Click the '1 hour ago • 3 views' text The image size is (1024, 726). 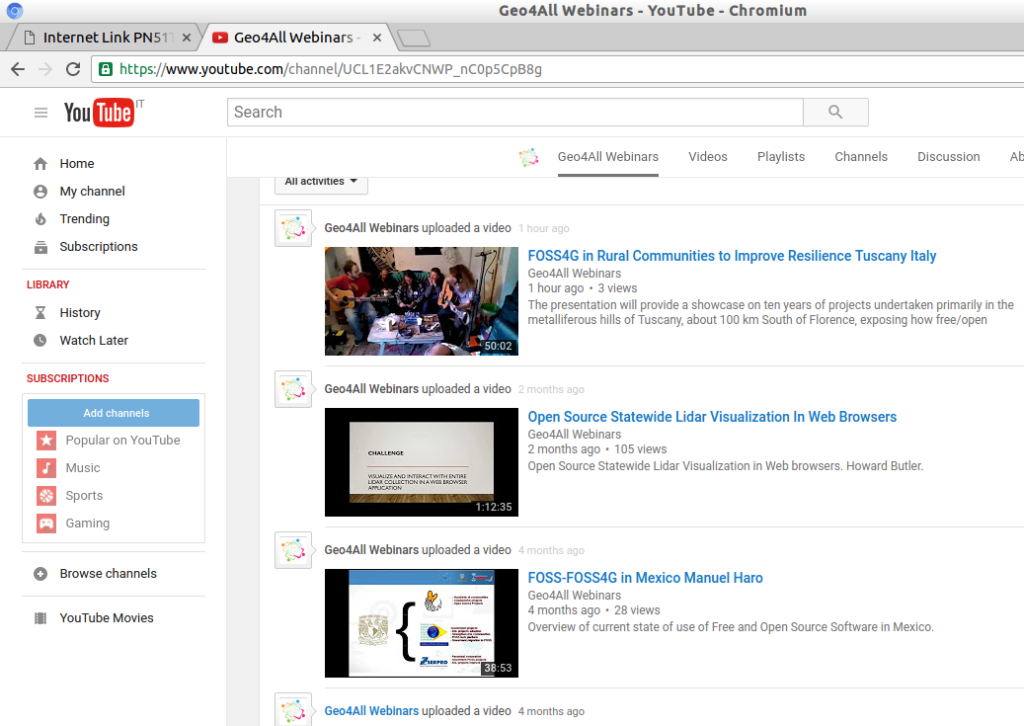tap(583, 289)
